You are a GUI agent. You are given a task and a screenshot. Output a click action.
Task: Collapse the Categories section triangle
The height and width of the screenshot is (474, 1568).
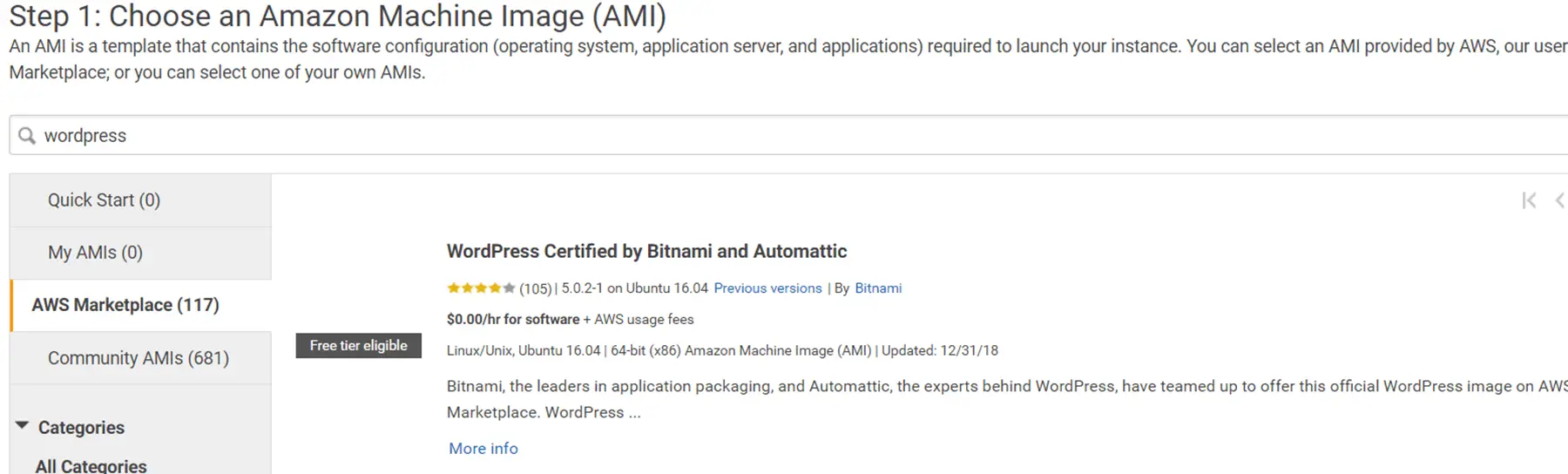[22, 426]
